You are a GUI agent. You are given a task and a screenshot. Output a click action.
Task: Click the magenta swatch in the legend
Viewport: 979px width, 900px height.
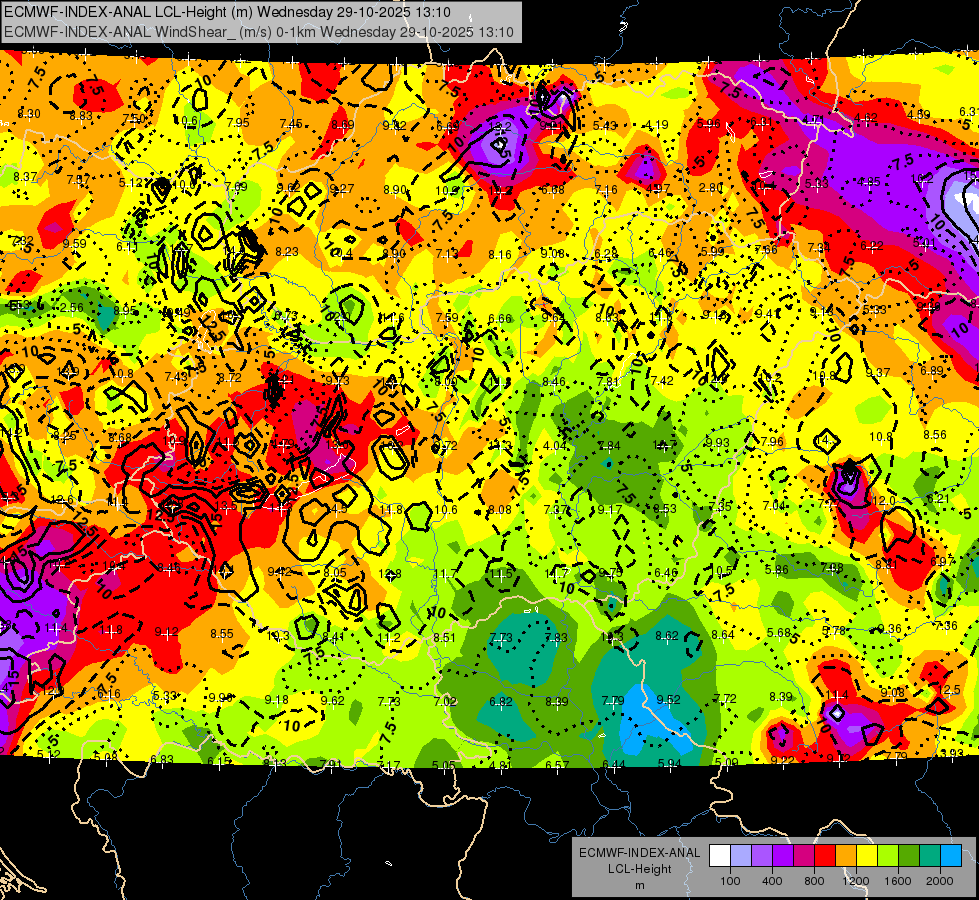(804, 856)
